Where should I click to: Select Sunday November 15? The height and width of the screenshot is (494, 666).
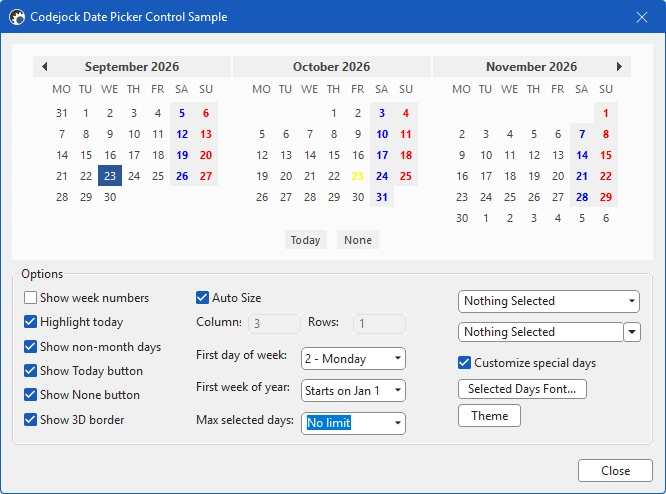point(606,155)
